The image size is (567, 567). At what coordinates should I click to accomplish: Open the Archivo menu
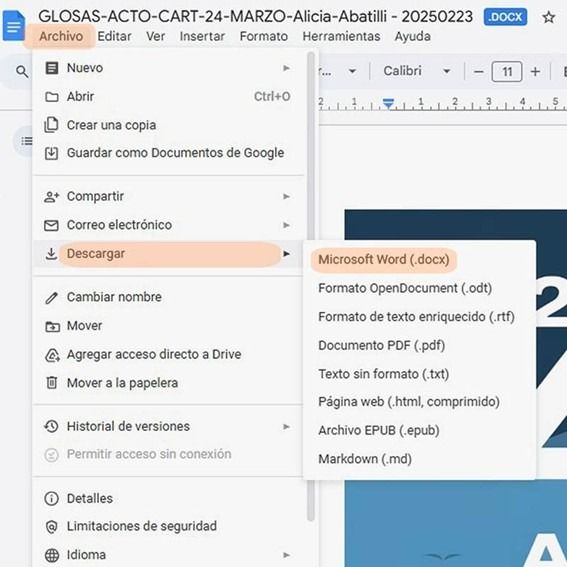[61, 36]
